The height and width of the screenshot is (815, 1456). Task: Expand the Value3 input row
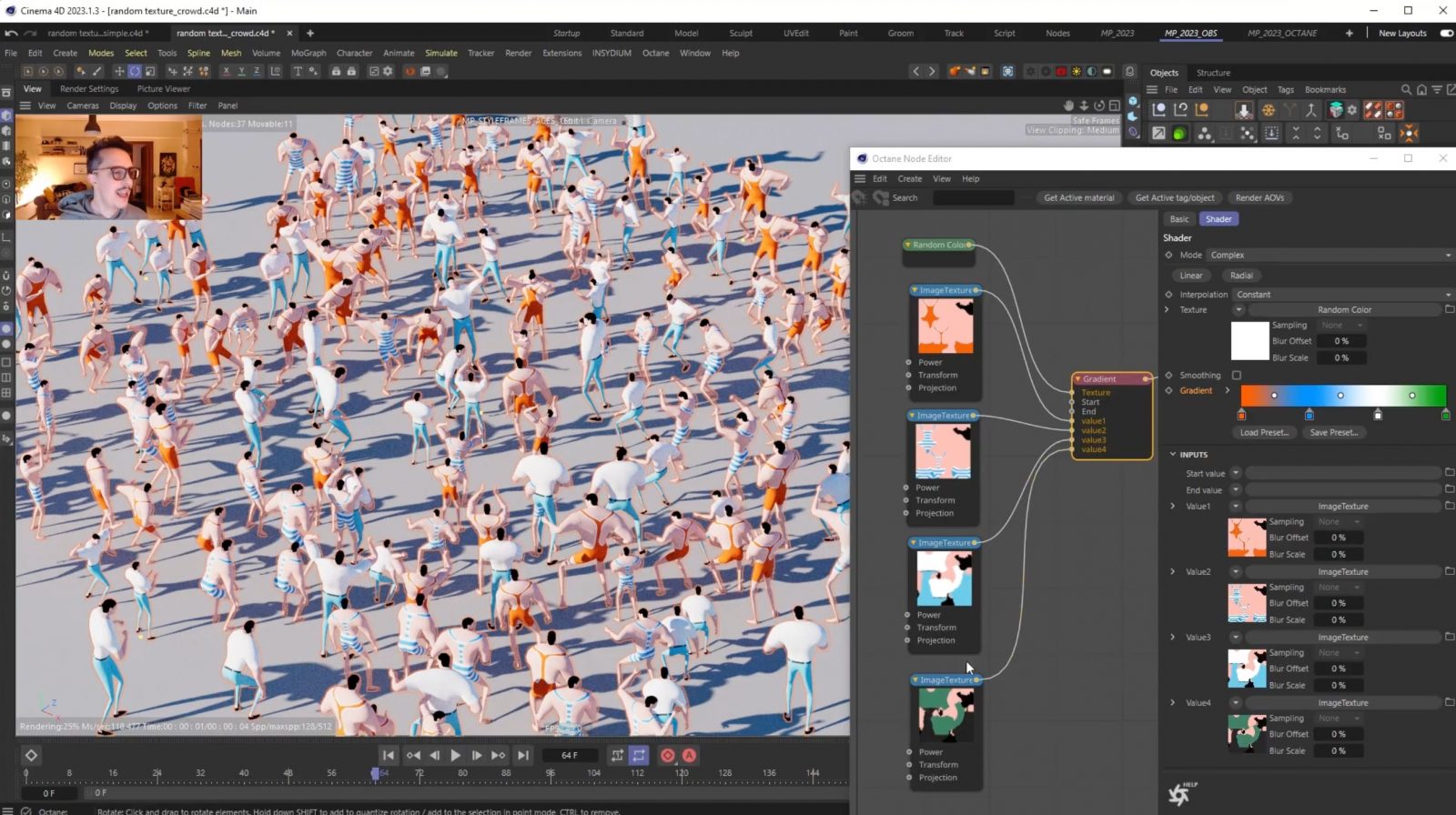point(1172,637)
